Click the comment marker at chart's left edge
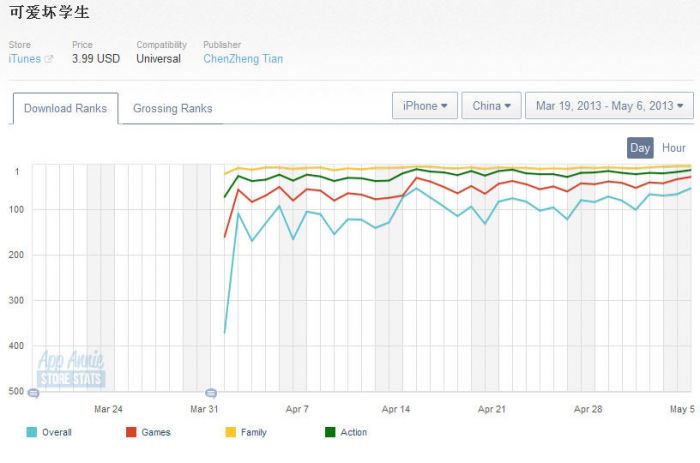Image resolution: width=700 pixels, height=463 pixels. click(33, 393)
